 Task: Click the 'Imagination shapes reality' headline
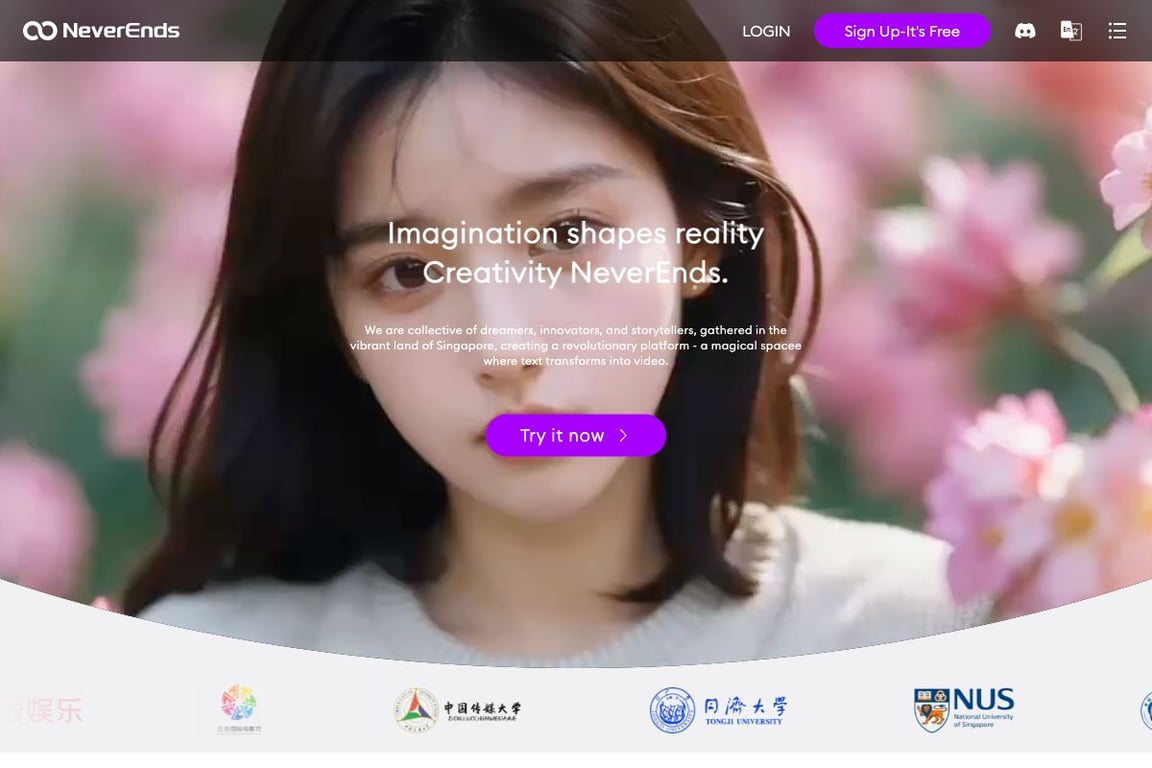[575, 234]
